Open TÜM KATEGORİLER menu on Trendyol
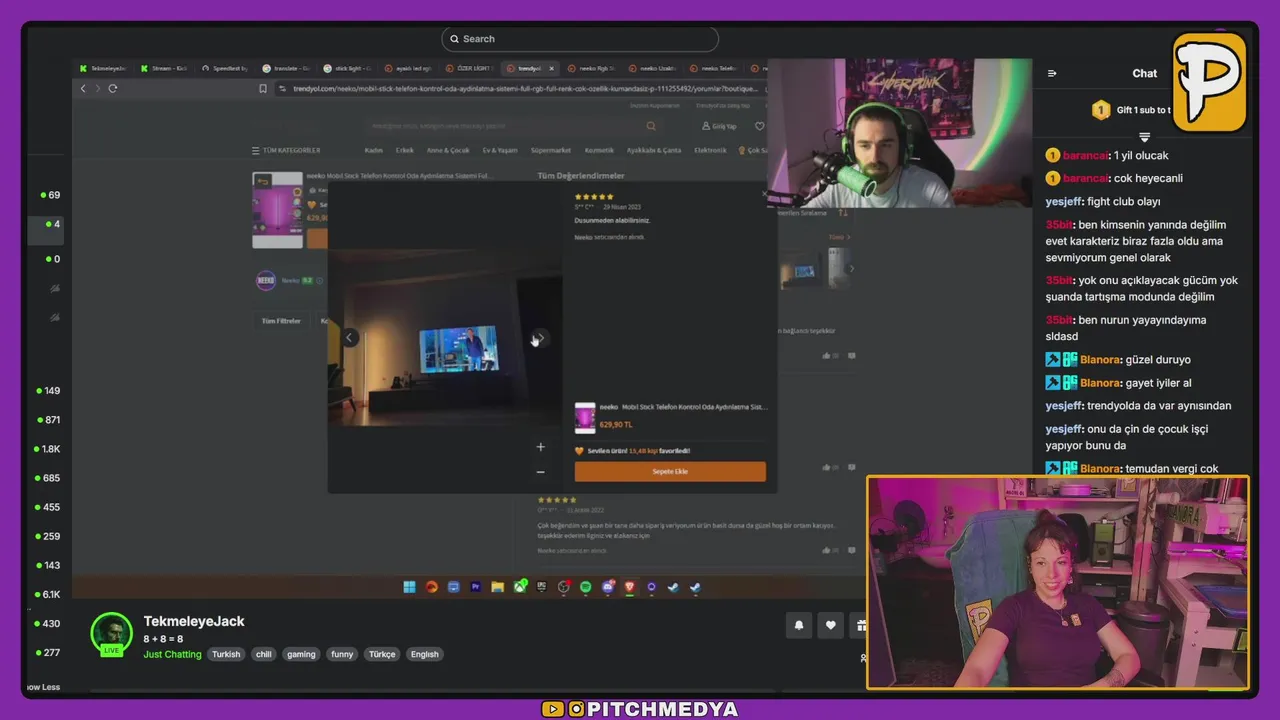The width and height of the screenshot is (1280, 720). click(x=286, y=150)
